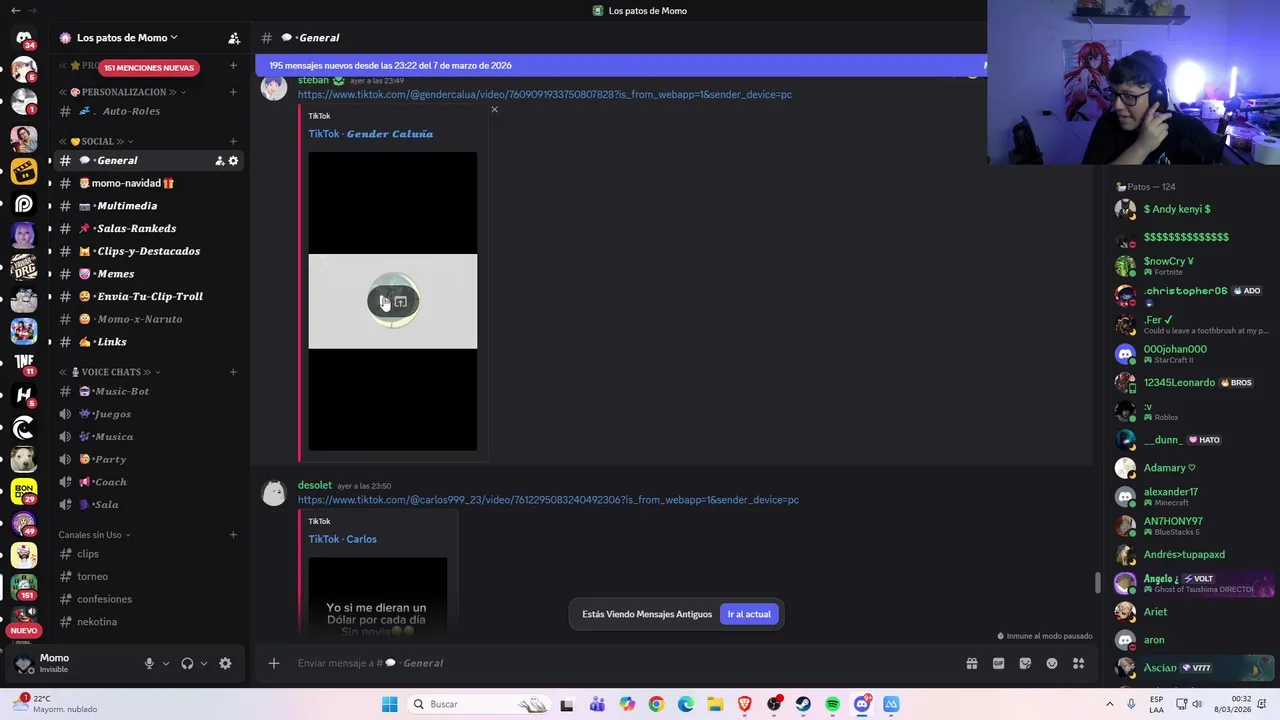Open channel settings gear for General
The image size is (1280, 720).
coord(234,161)
